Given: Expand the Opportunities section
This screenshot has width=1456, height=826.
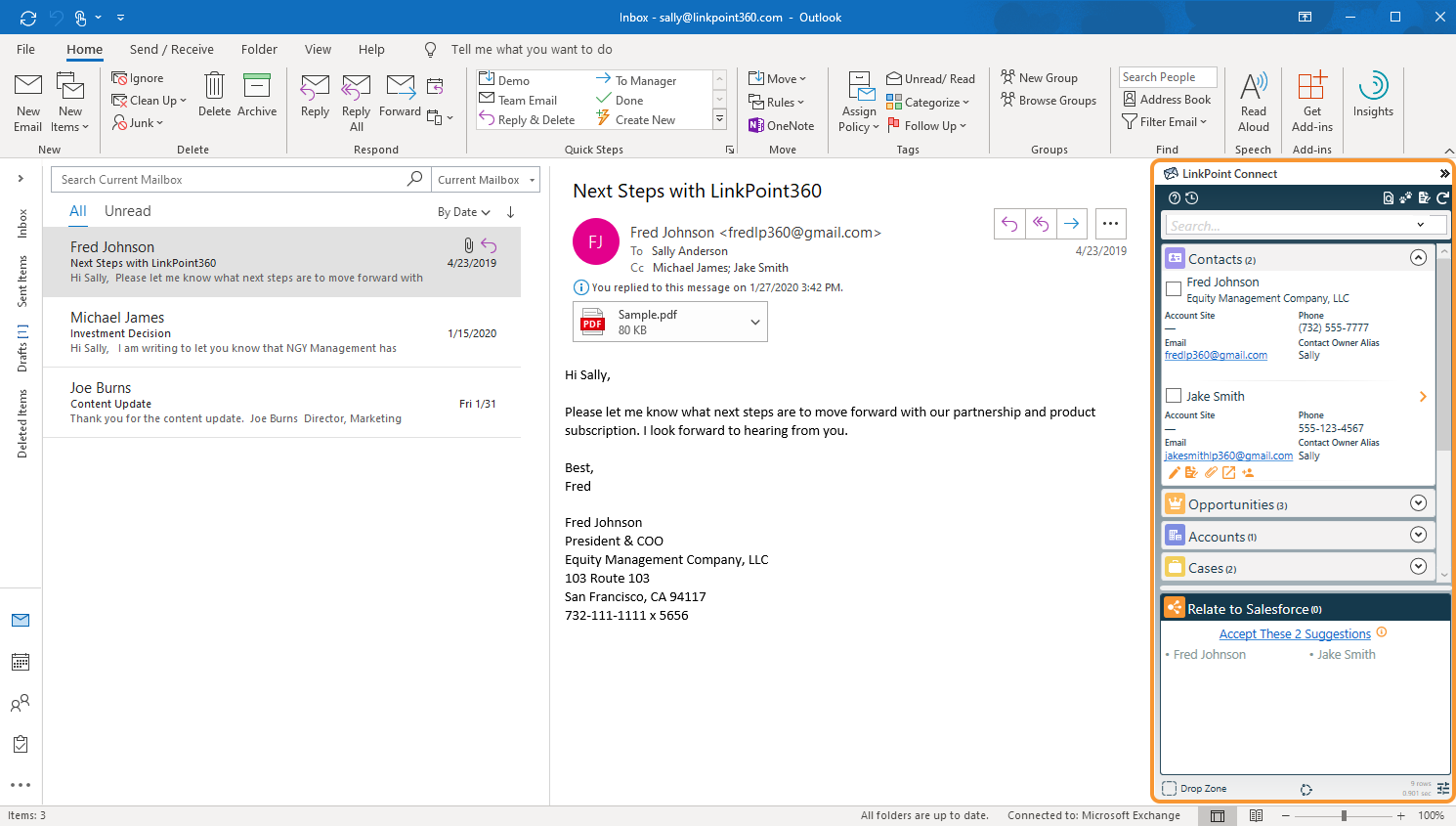Looking at the screenshot, I should 1419,503.
